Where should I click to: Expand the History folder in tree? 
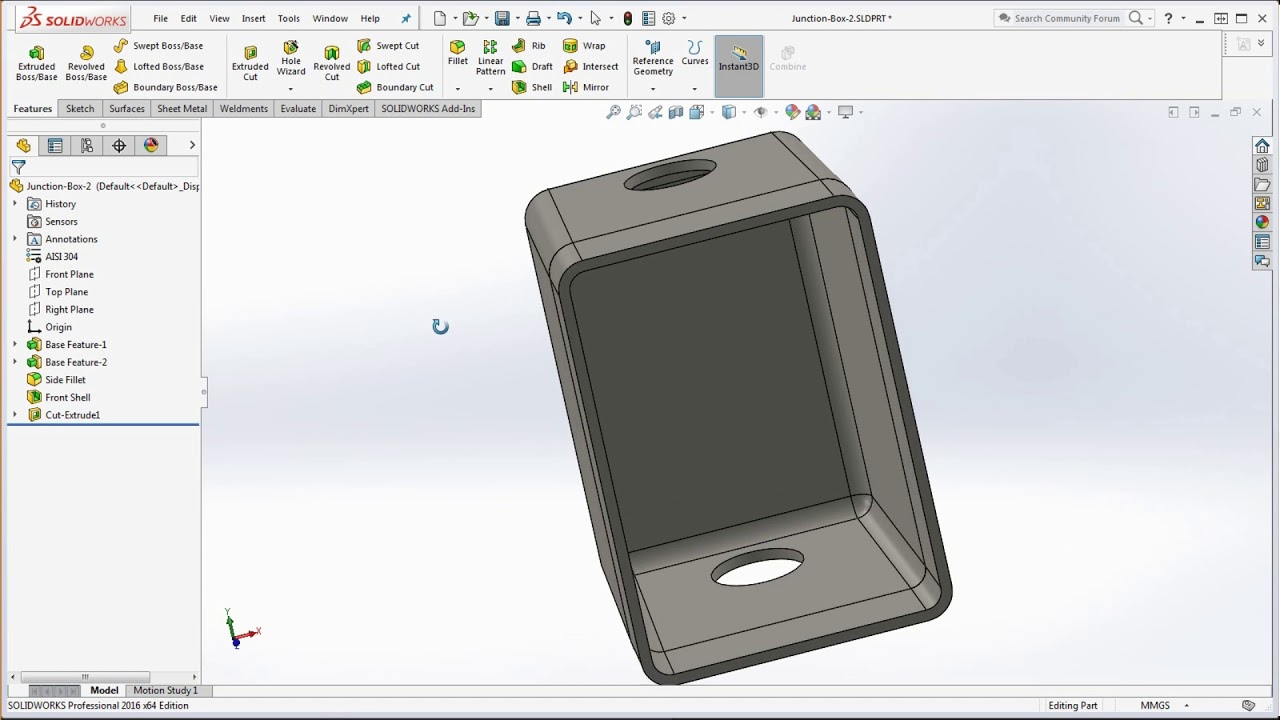[x=15, y=203]
